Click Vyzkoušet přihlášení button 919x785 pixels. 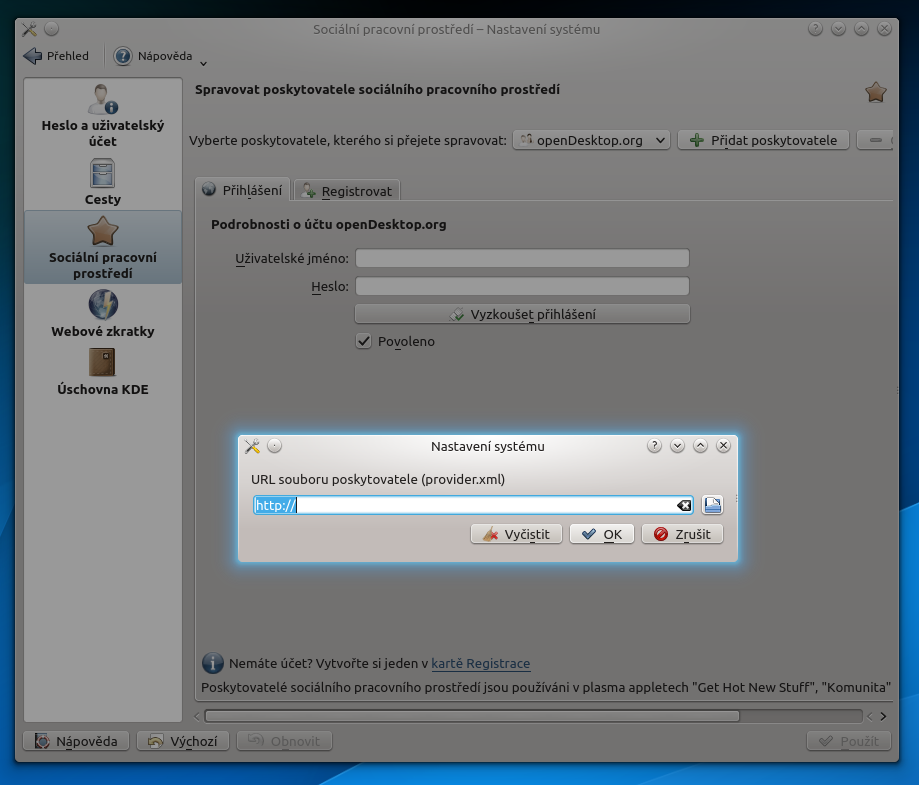pyautogui.click(x=522, y=314)
